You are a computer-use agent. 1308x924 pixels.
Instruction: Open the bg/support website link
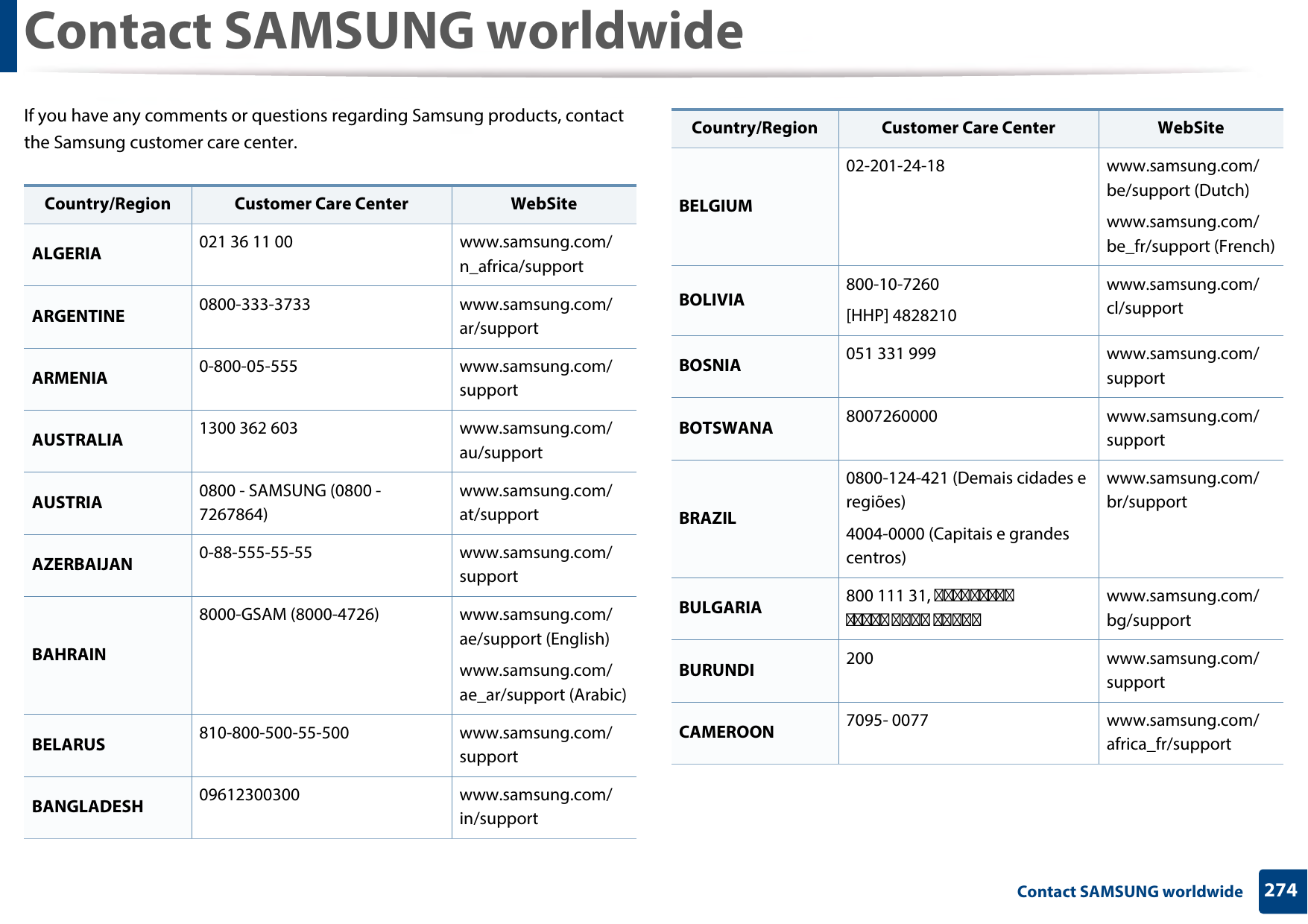[1183, 608]
